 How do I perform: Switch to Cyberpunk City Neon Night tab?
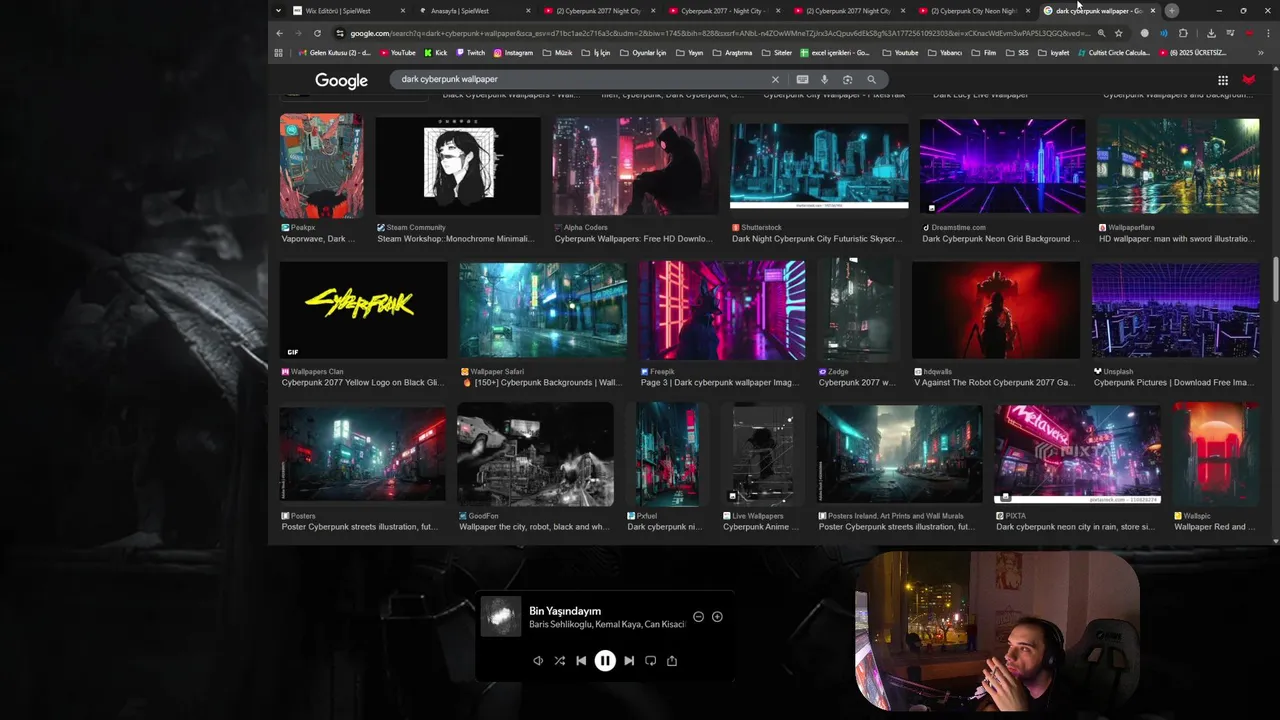click(971, 11)
